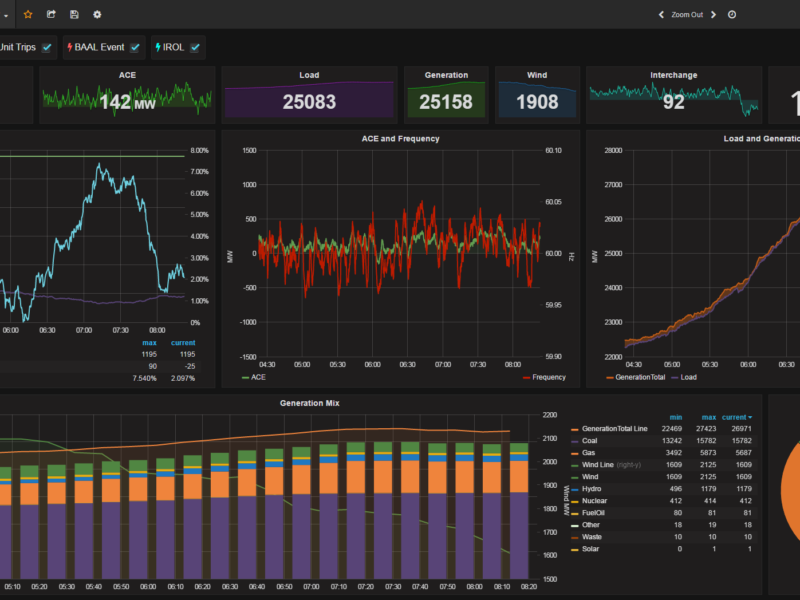Screen dimensions: 800x600
Task: Select Nuclear legend entry
Action: click(594, 501)
